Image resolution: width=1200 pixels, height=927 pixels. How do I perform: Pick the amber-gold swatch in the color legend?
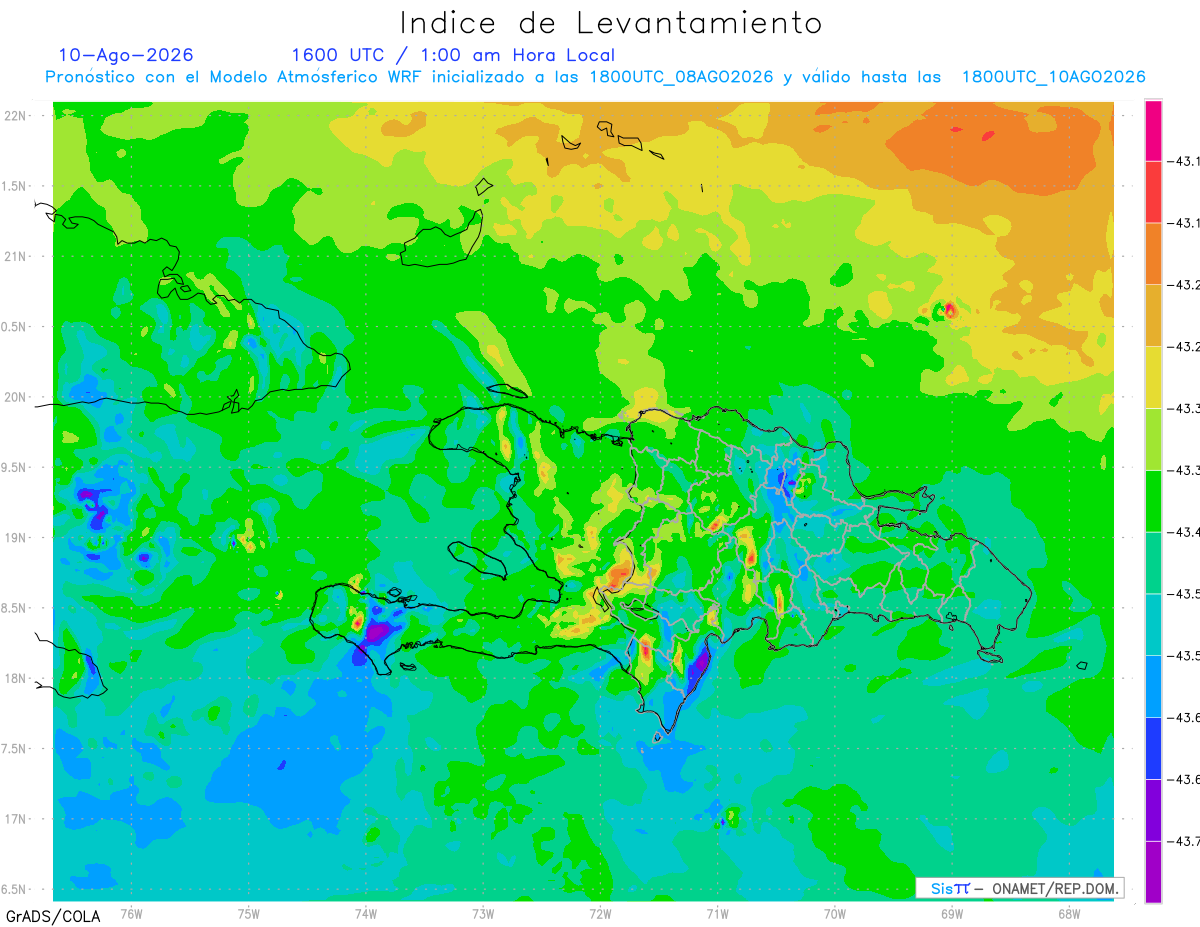pos(1153,316)
